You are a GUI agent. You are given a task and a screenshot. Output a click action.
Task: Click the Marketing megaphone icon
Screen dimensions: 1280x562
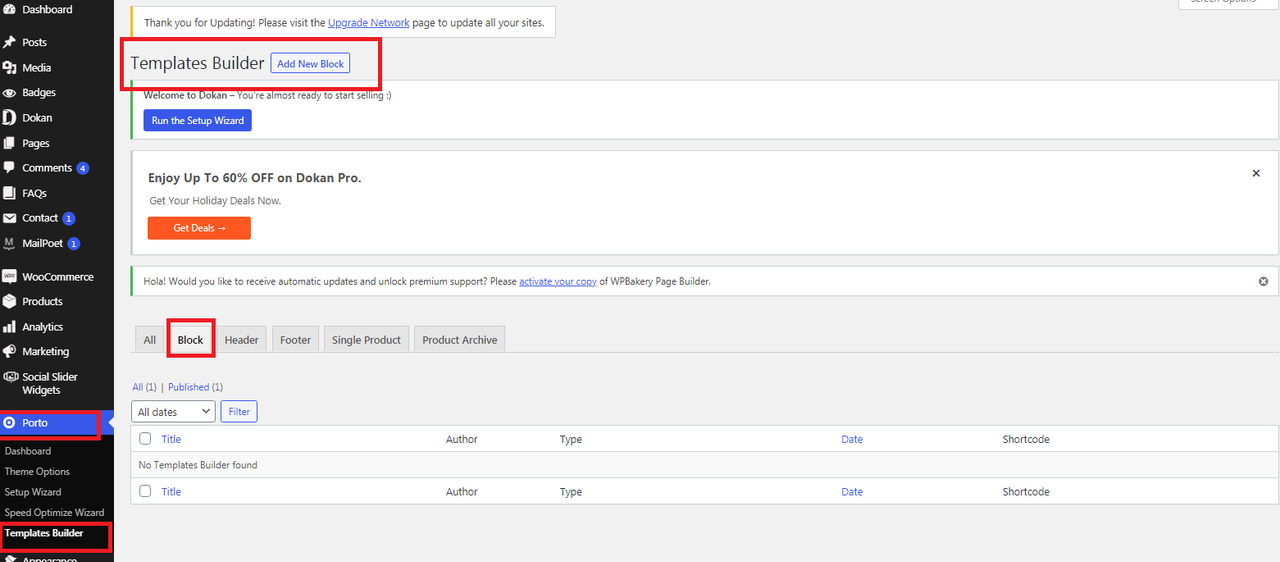[x=9, y=352]
